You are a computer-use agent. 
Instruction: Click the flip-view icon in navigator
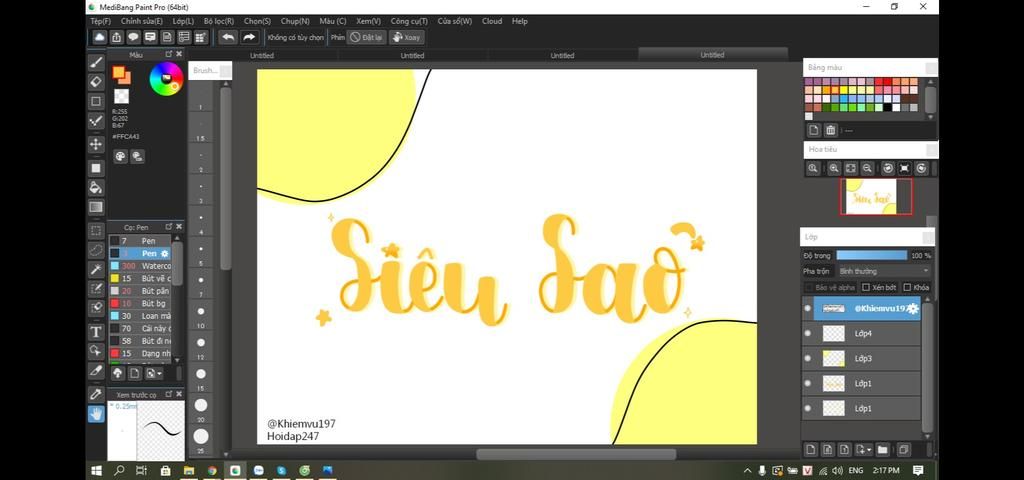tap(904, 168)
